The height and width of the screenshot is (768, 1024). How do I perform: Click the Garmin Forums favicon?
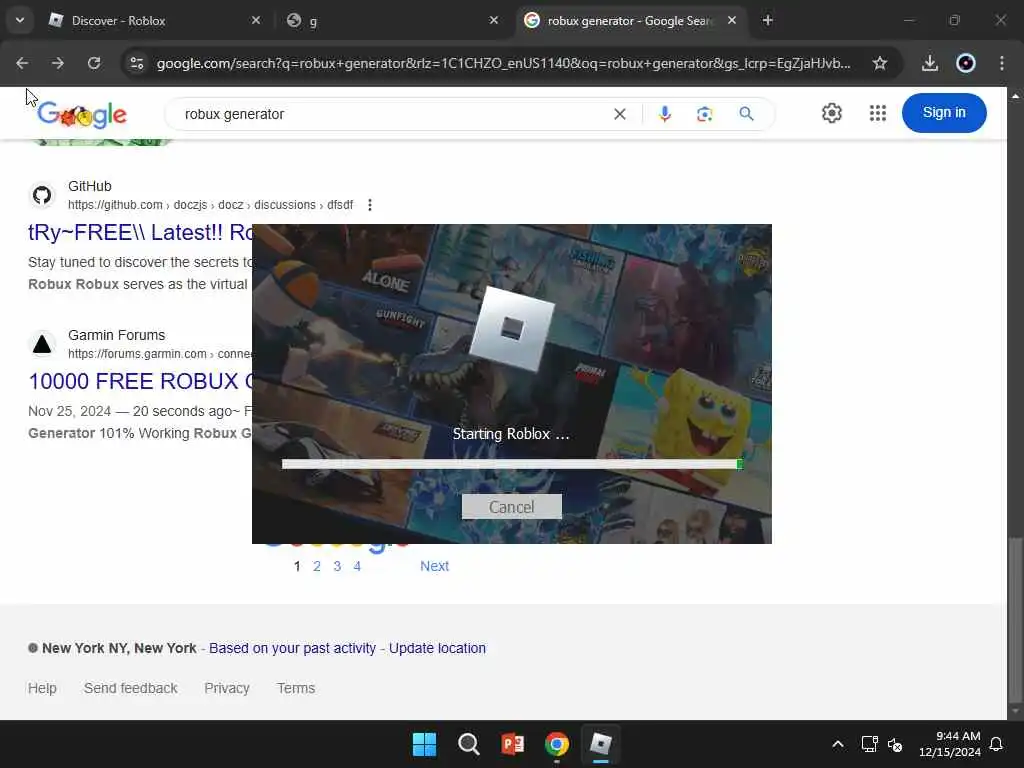pos(42,344)
